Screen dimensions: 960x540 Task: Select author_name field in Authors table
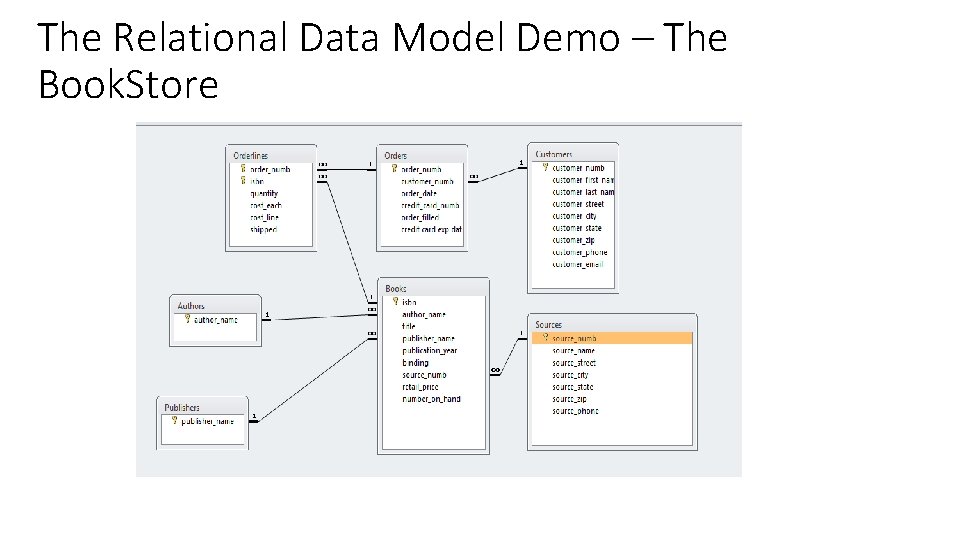coord(216,320)
